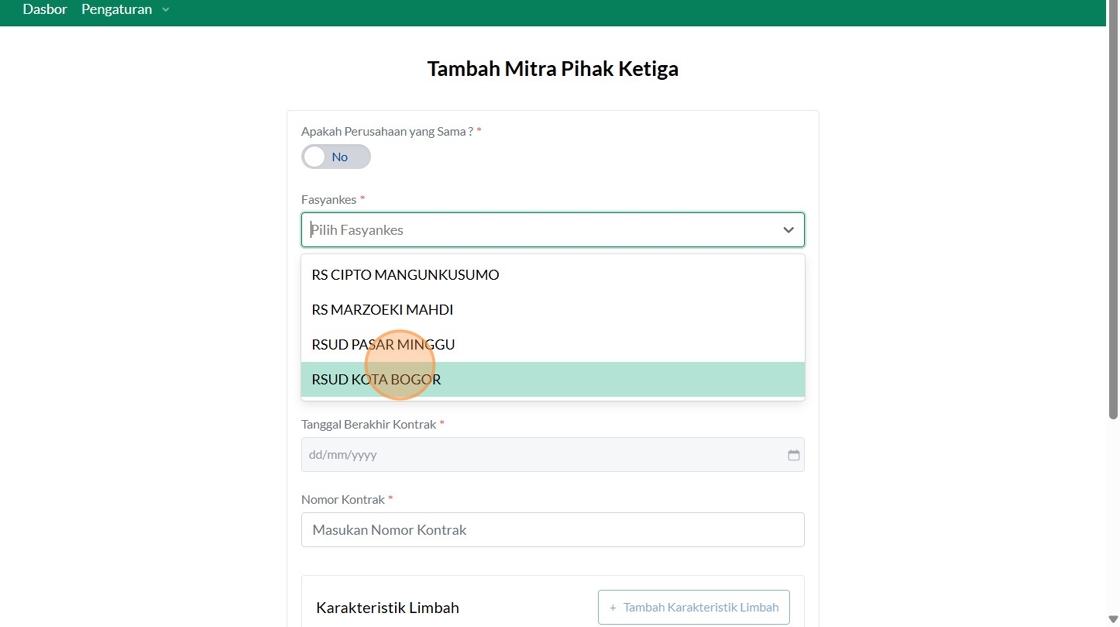The image size is (1120, 627).
Task: Open the Pengaturan menu
Action: pos(117,10)
